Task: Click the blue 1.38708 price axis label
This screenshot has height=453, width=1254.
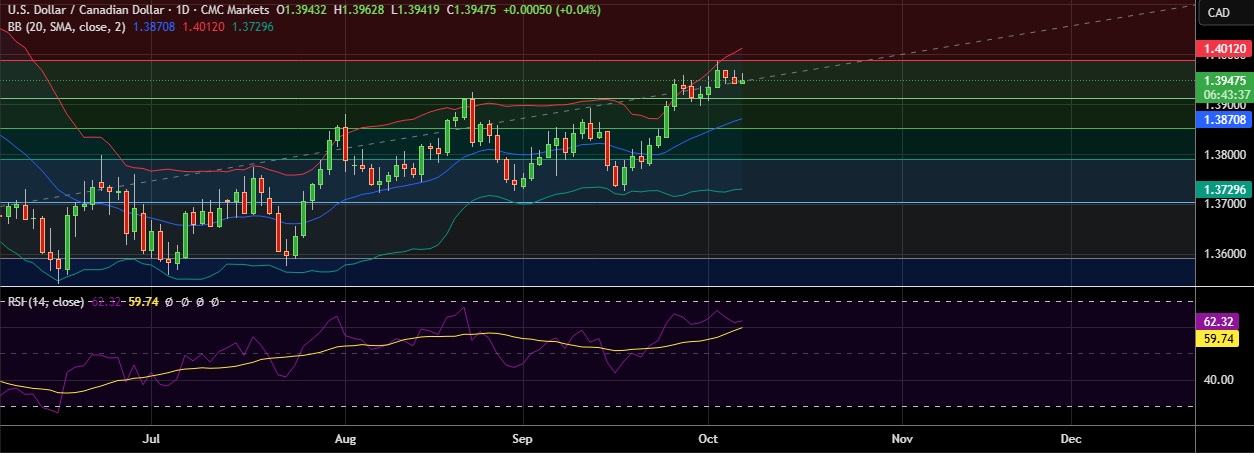Action: tap(1222, 119)
